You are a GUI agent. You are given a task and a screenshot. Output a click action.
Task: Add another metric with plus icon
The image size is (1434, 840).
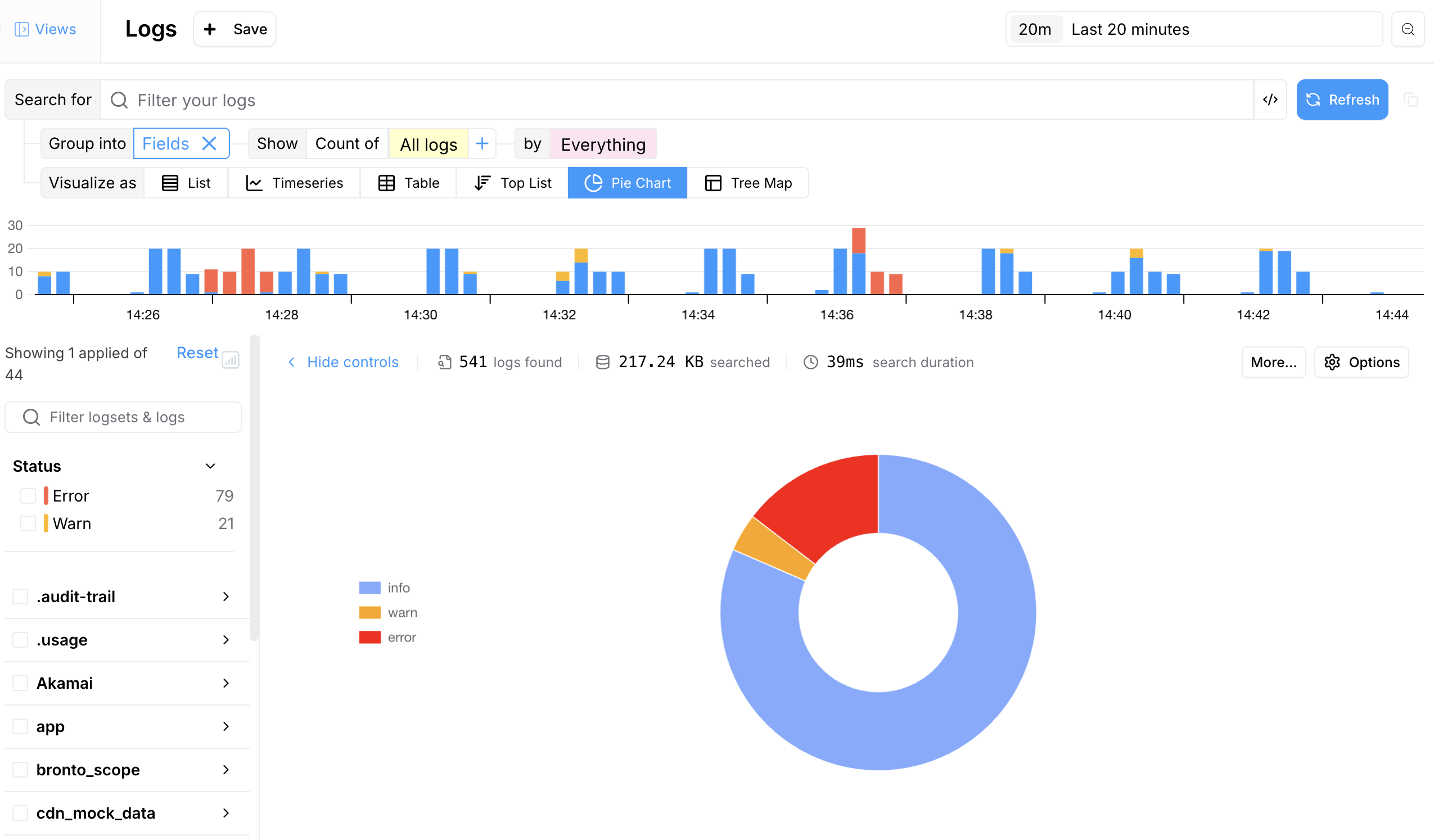click(x=481, y=143)
